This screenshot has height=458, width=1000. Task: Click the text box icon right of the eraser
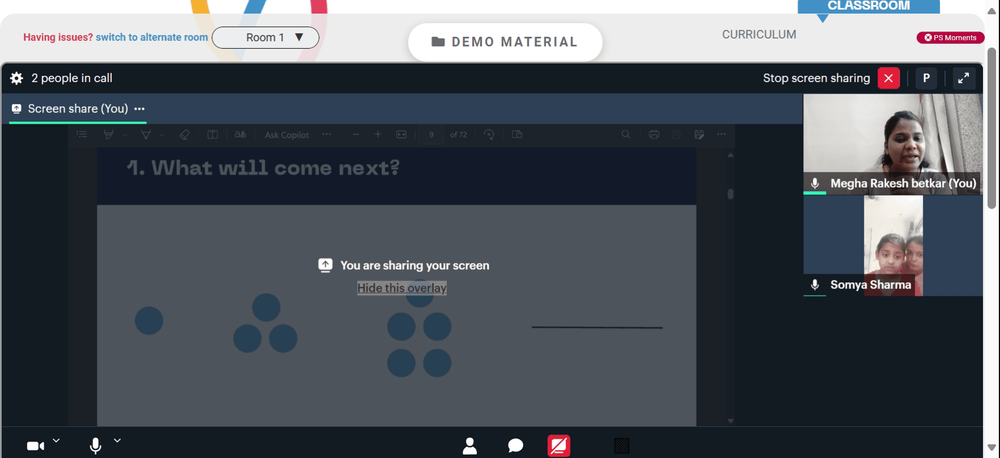coord(212,135)
